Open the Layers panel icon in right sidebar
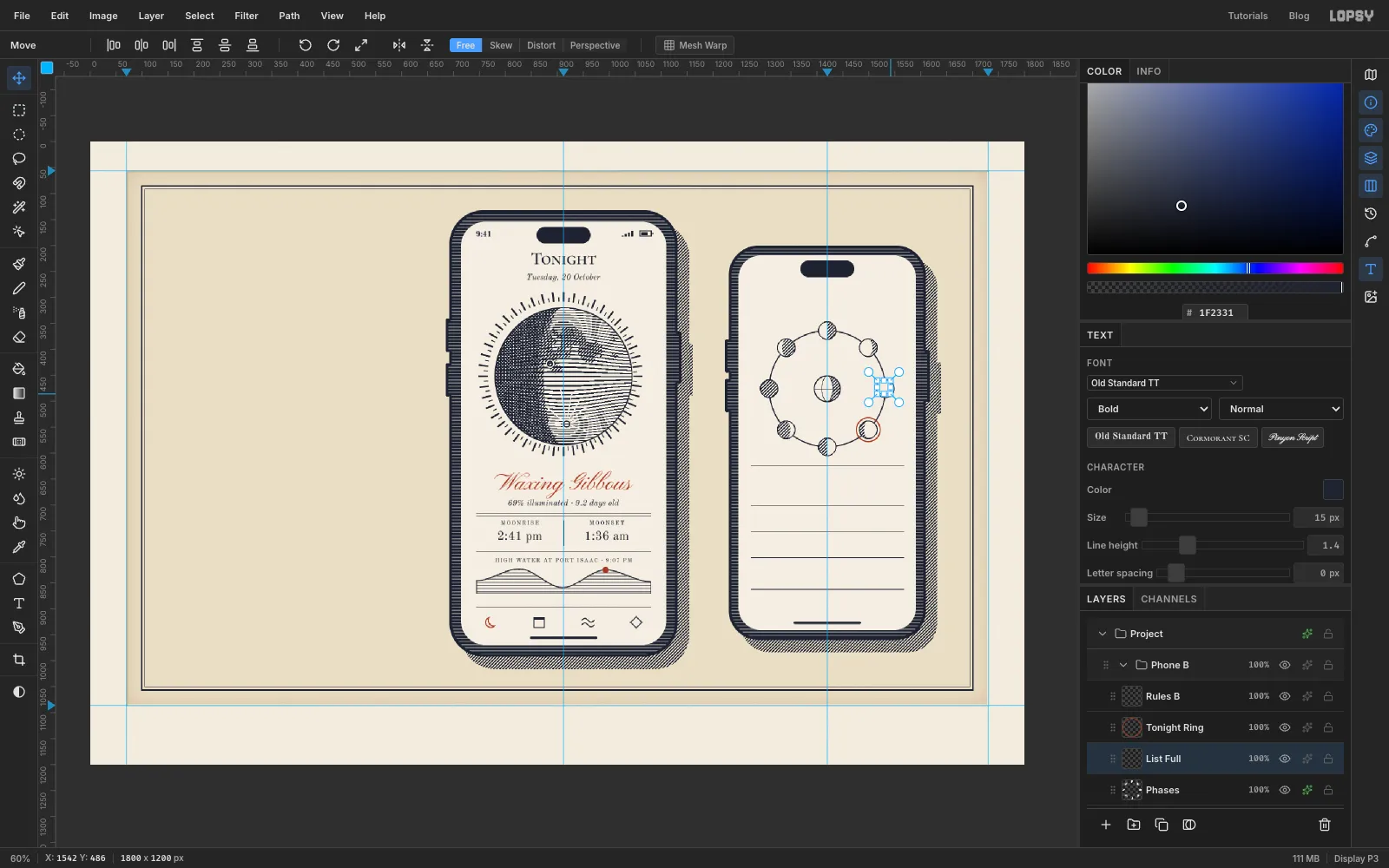 tap(1371, 158)
